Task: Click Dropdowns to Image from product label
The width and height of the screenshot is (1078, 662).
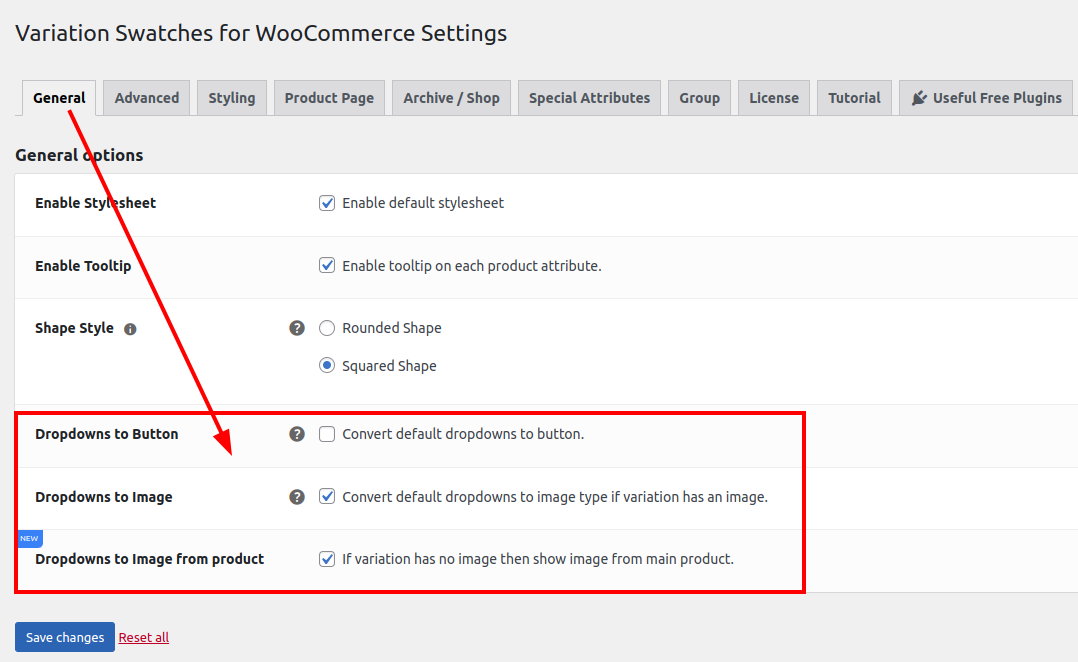Action: [x=149, y=559]
